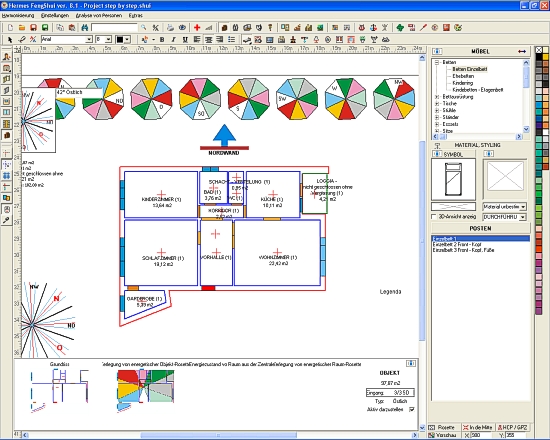Click the red plus icon

click(x=197, y=27)
